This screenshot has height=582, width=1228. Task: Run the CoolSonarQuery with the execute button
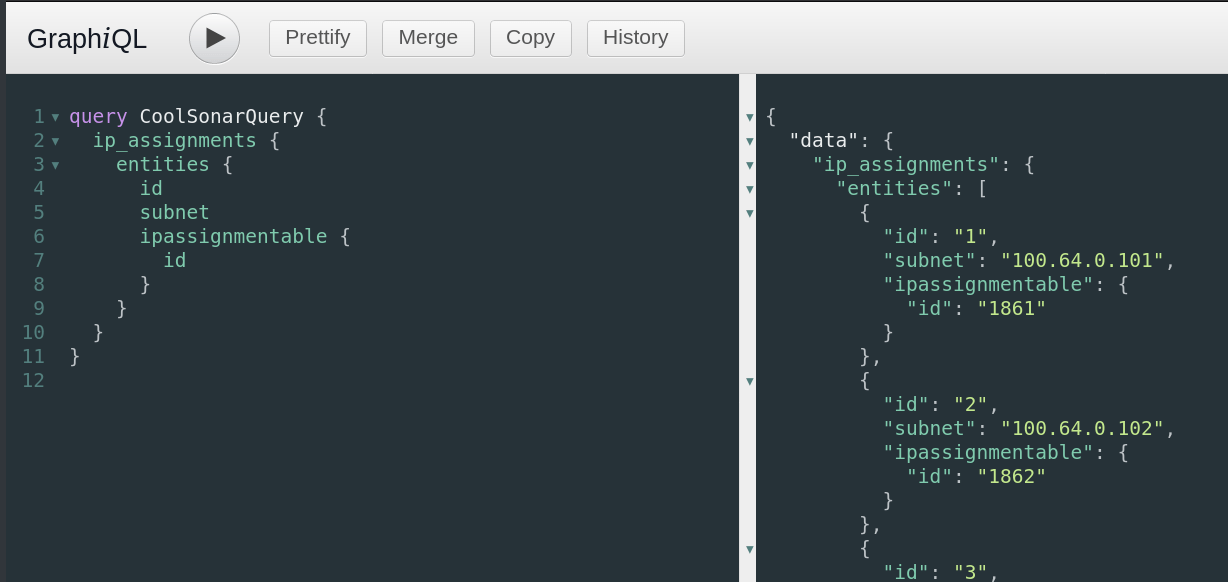(214, 37)
